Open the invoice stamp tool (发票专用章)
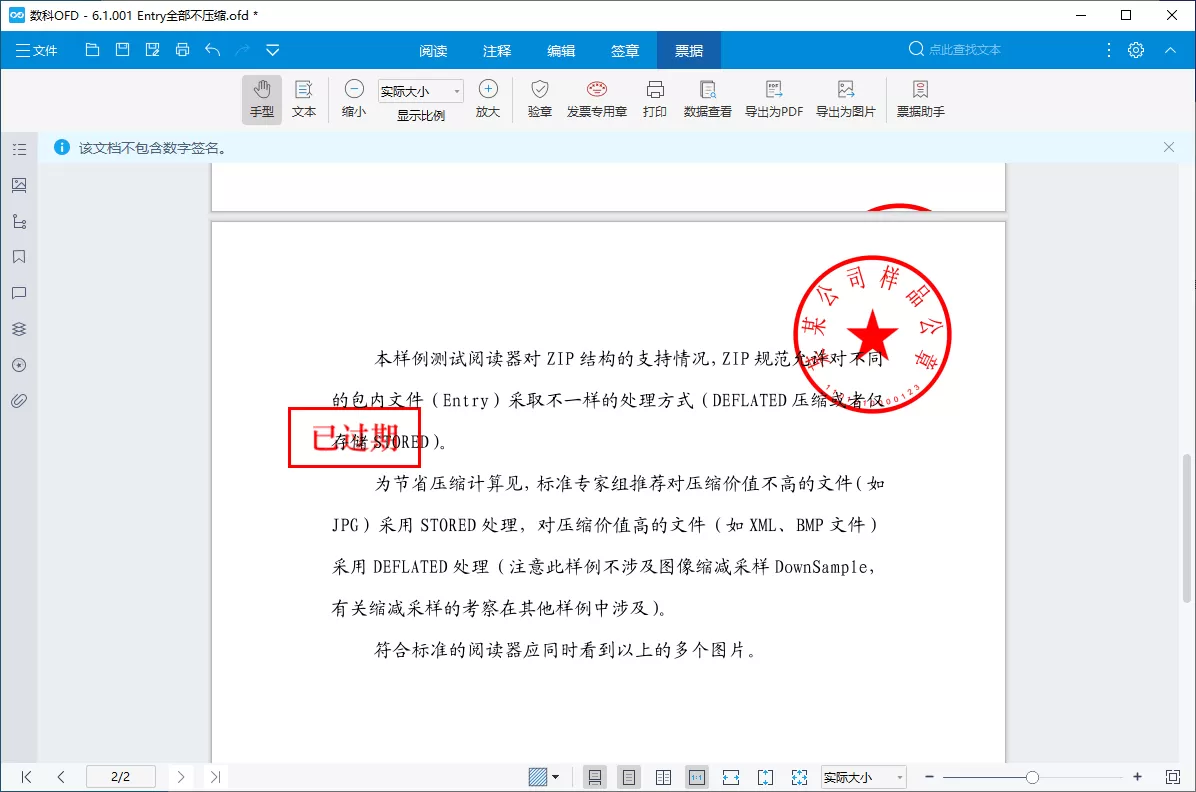 click(597, 99)
